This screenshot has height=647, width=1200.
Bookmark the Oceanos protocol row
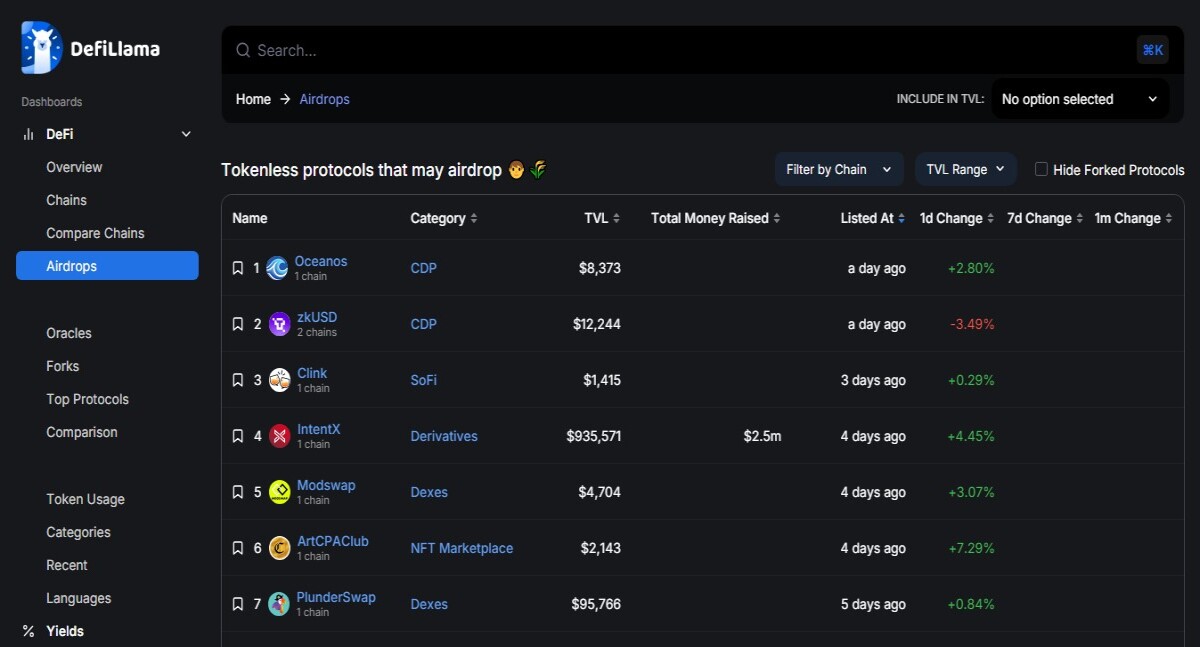238,268
